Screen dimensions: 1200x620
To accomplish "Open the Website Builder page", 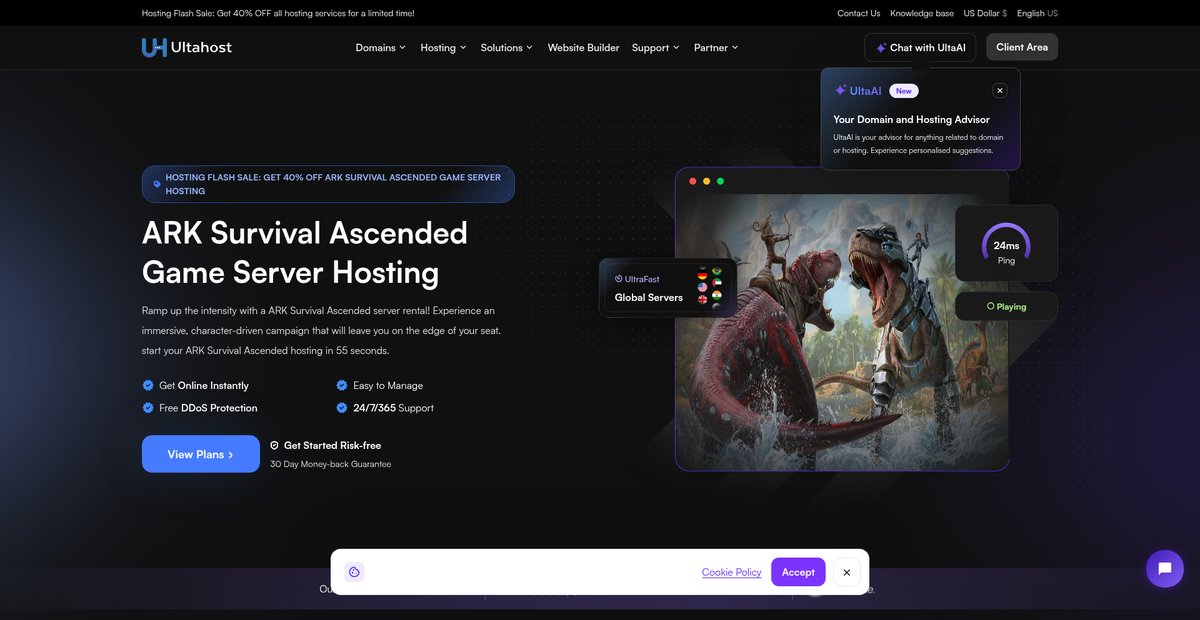I will 583,47.
